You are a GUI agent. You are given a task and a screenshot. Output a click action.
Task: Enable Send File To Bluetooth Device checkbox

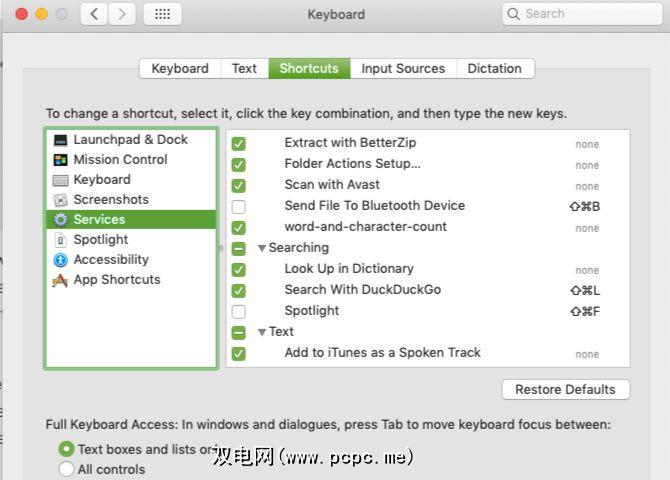pyautogui.click(x=239, y=207)
